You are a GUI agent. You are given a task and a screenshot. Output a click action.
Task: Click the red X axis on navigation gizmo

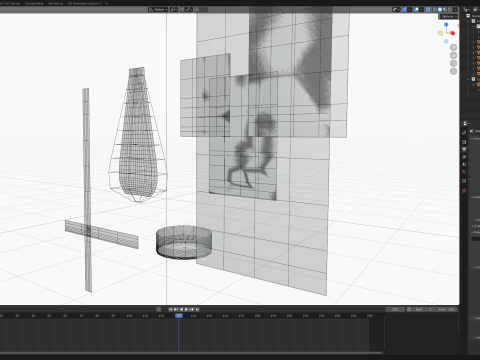tap(452, 33)
